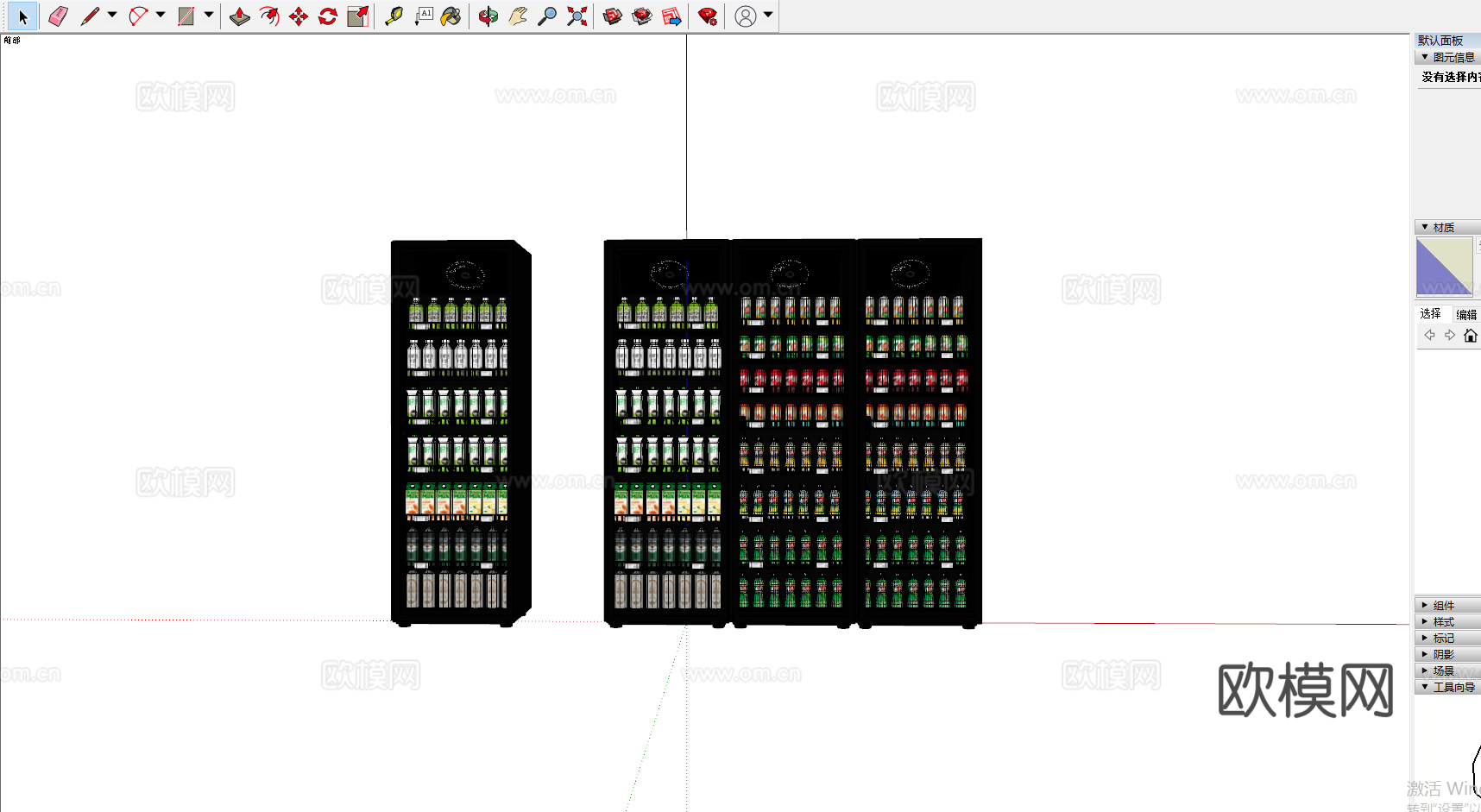Screen dimensions: 1481x812
Task: Go forward in the materials browser
Action: 1450,336
